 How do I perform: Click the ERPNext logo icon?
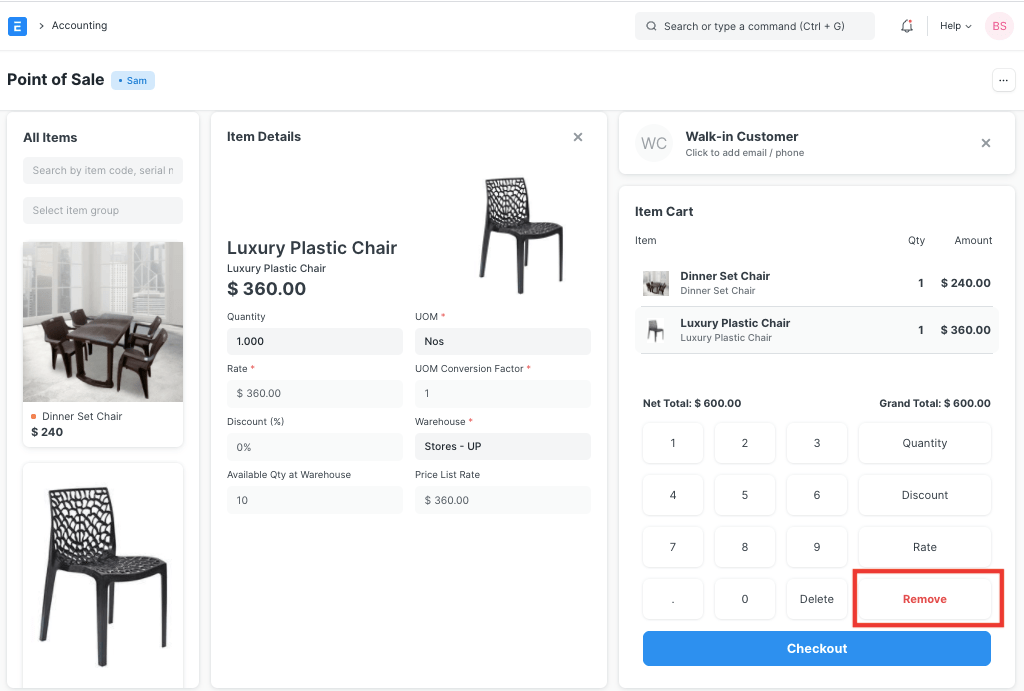pos(16,25)
